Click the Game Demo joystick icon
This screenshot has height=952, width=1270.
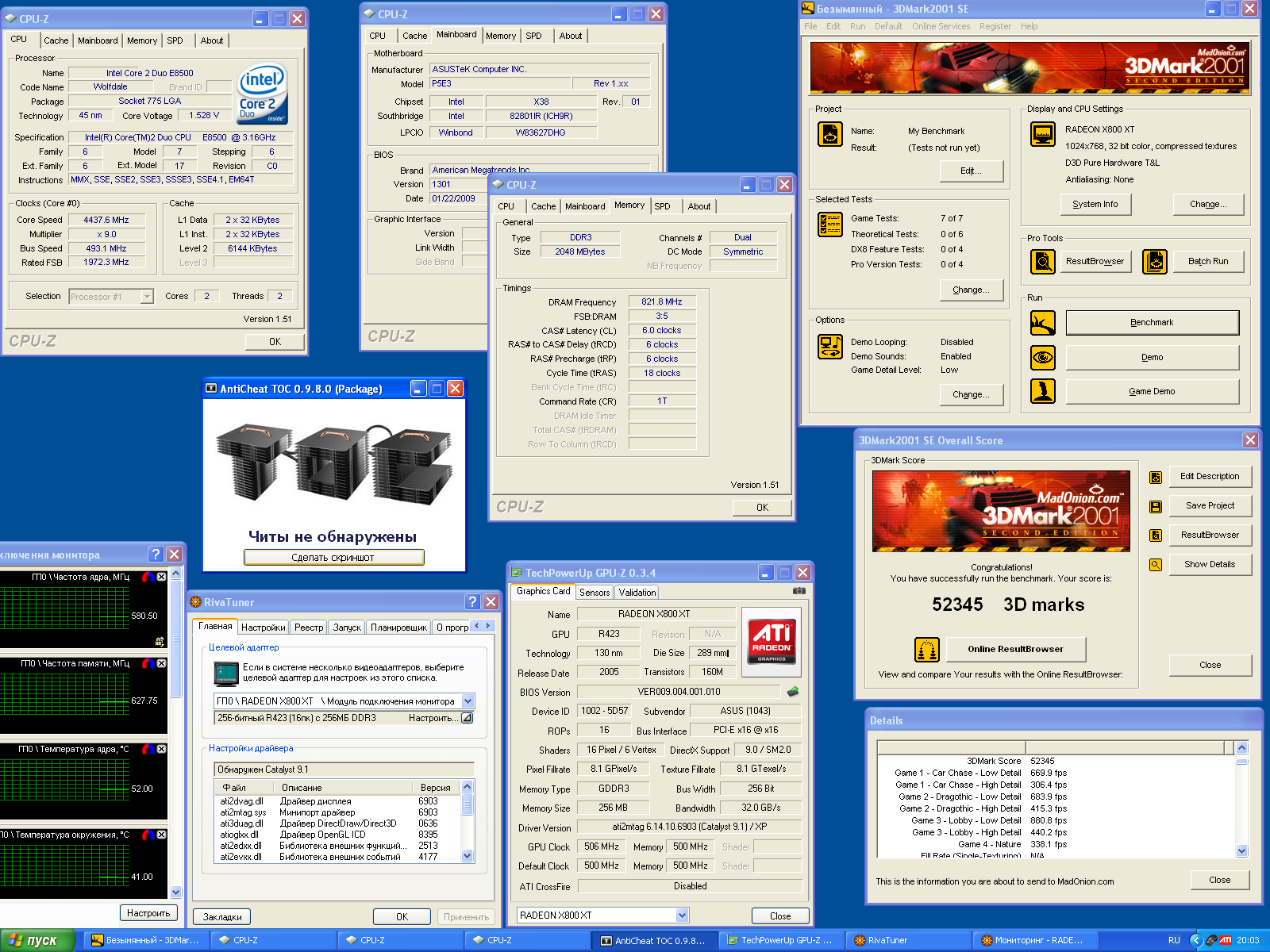point(1043,391)
